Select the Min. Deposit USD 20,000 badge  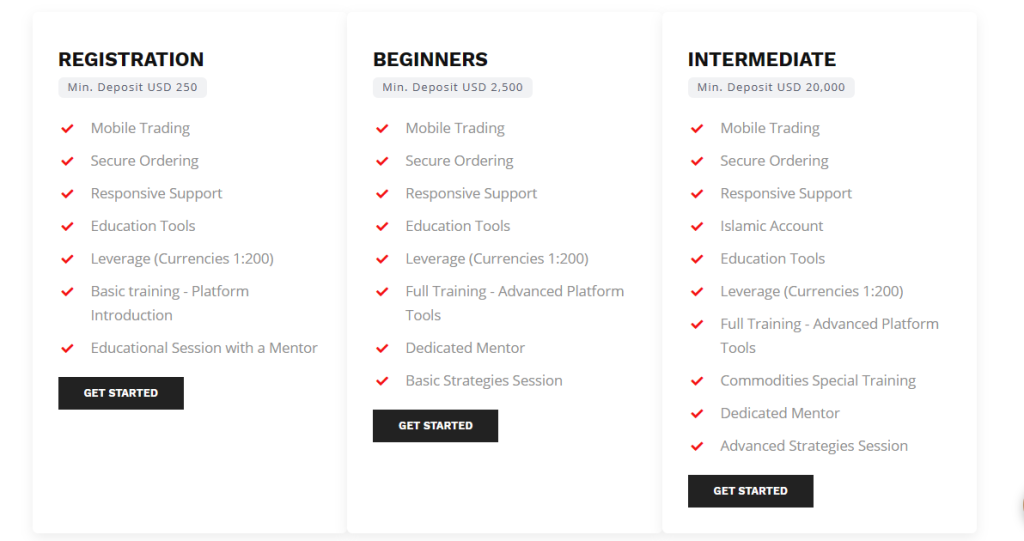[771, 88]
